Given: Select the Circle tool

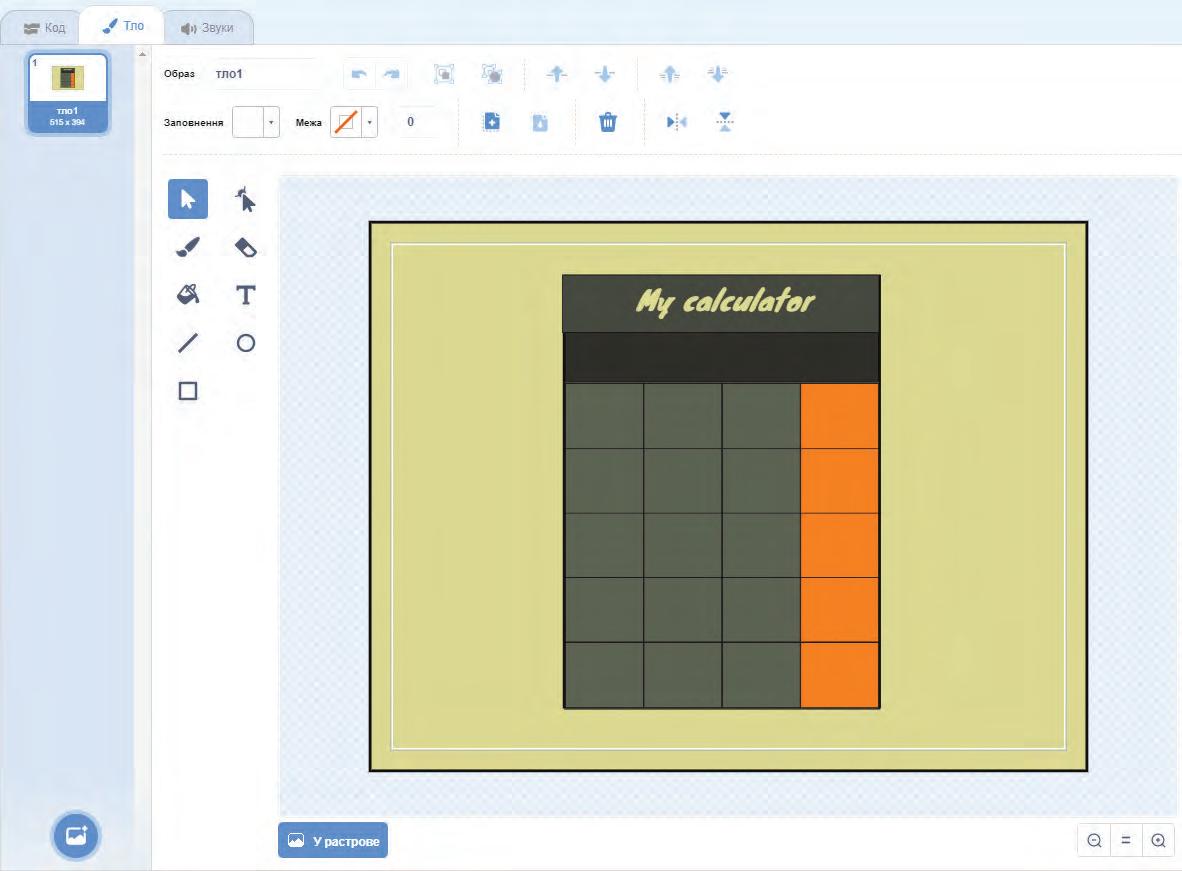Looking at the screenshot, I should 245,343.
